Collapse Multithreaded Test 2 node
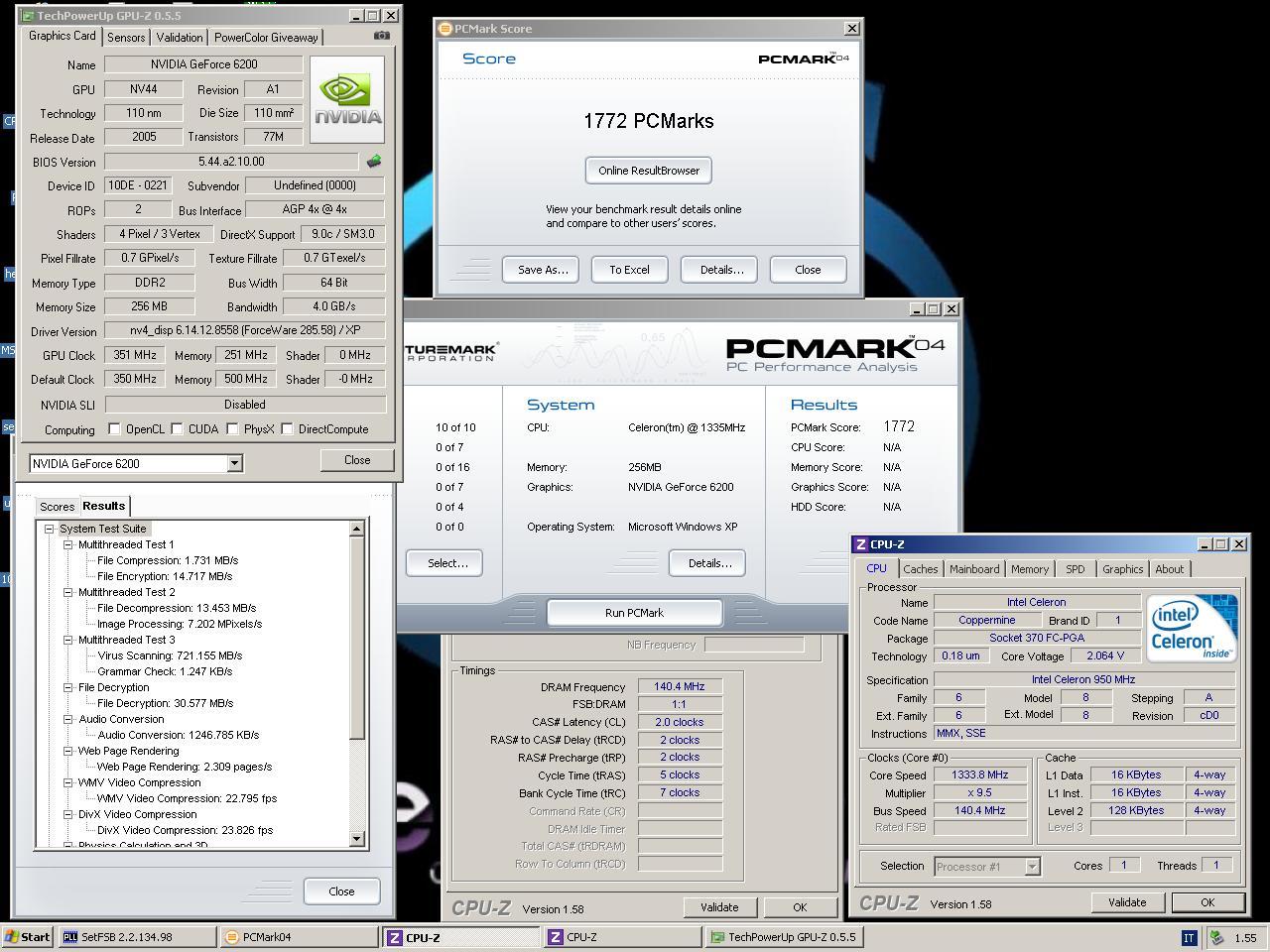The image size is (1270, 952). coord(67,592)
